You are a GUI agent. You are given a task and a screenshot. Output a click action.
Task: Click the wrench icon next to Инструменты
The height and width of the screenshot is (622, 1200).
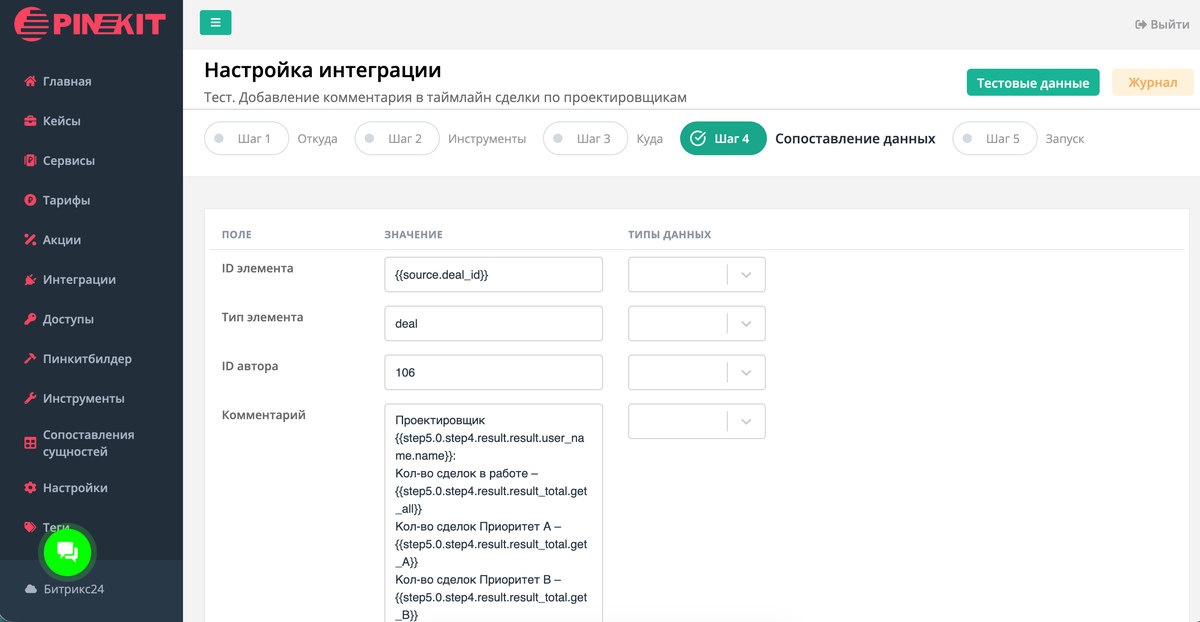pyautogui.click(x=30, y=398)
